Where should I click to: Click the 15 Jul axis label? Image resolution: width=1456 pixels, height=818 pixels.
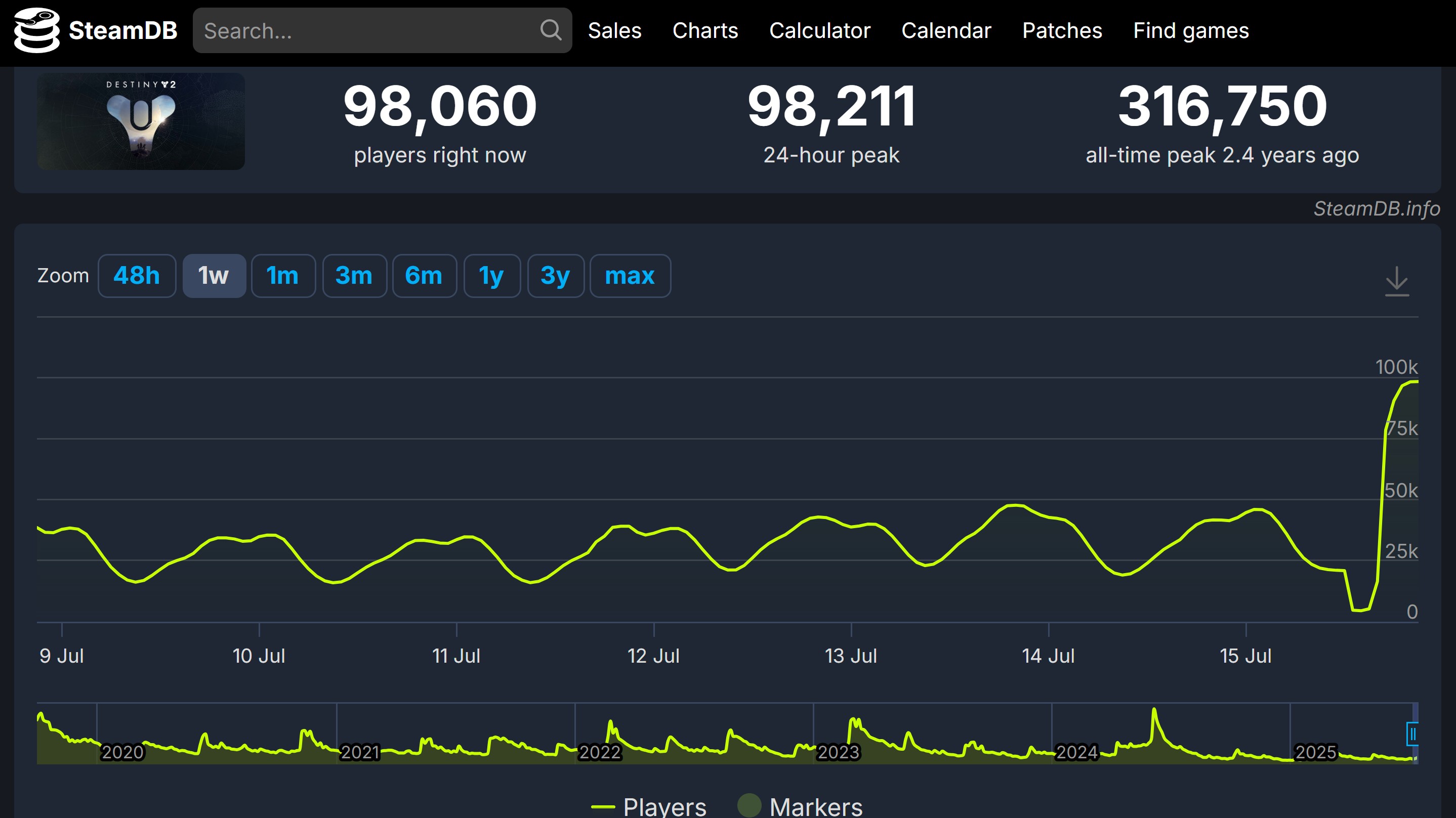click(x=1245, y=656)
